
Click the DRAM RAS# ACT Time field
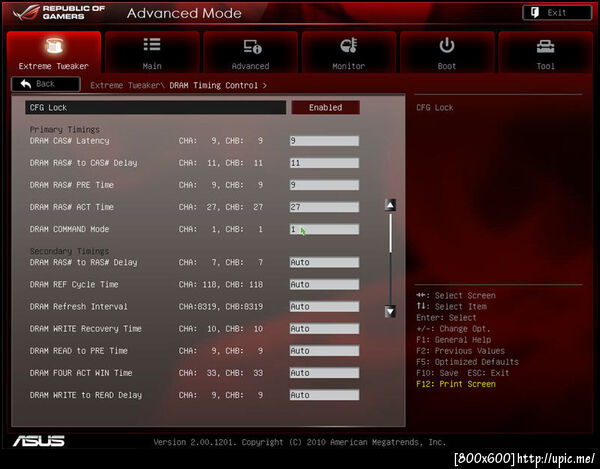pos(324,207)
